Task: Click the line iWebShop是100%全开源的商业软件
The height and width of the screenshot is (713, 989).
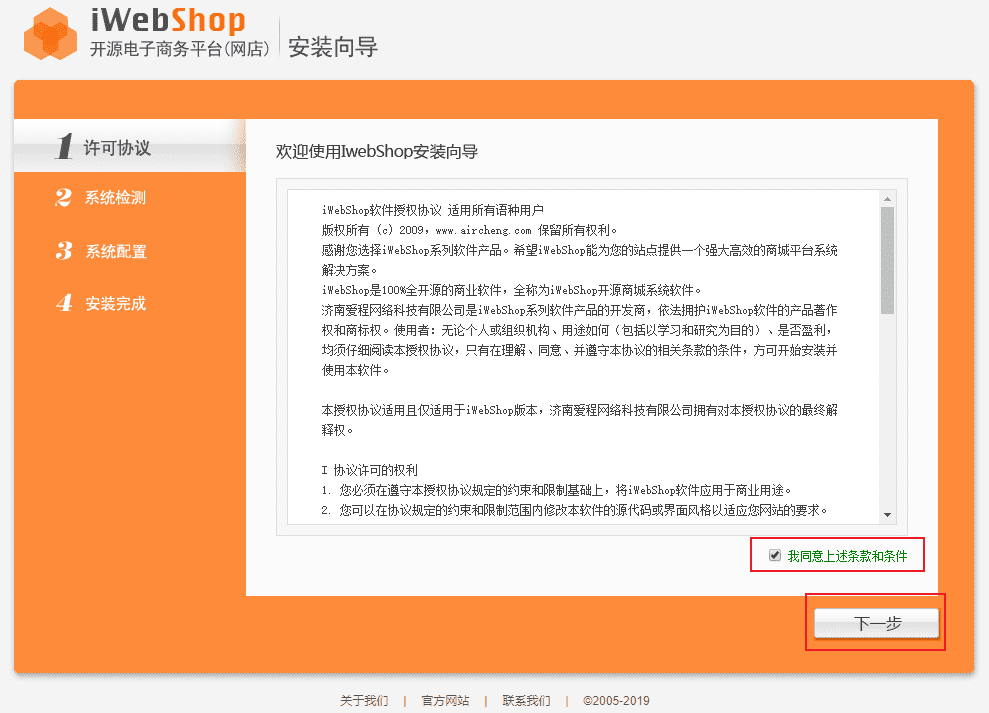Action: 512,290
